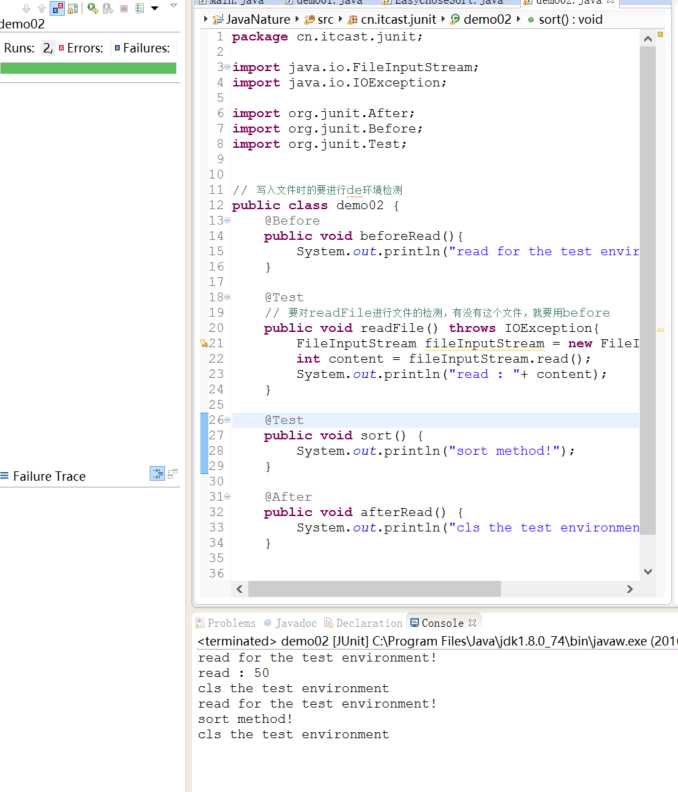
Task: Click the @Before annotation on line 13
Action: [x=292, y=221]
